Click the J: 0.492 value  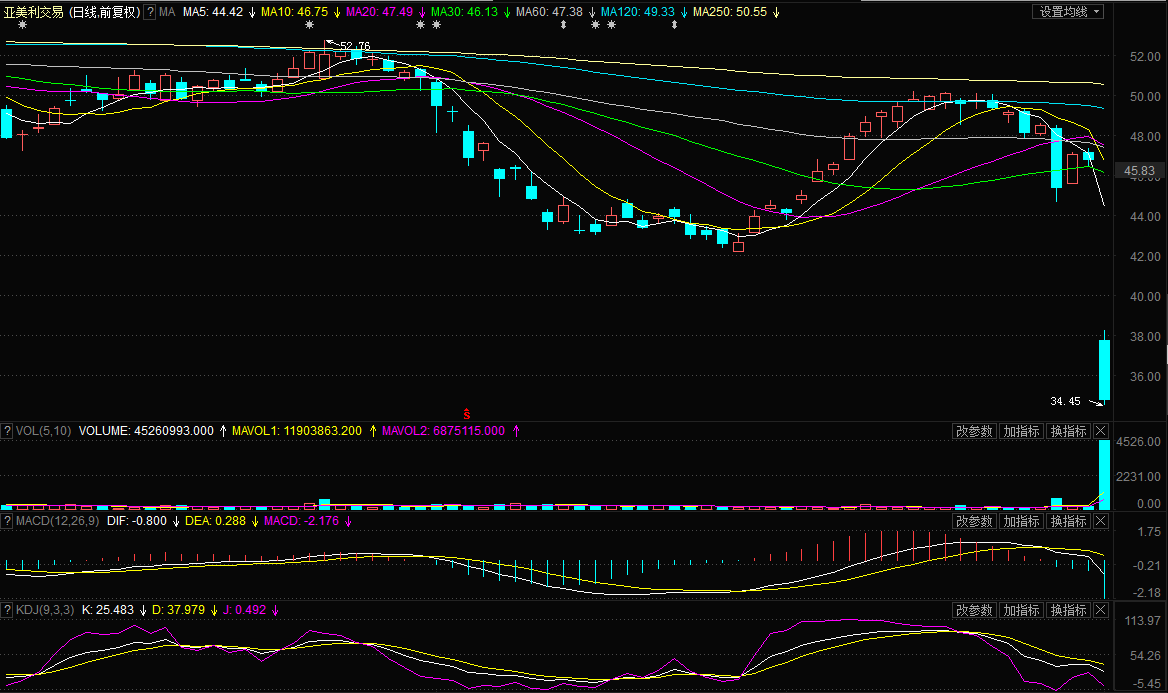coord(244,610)
